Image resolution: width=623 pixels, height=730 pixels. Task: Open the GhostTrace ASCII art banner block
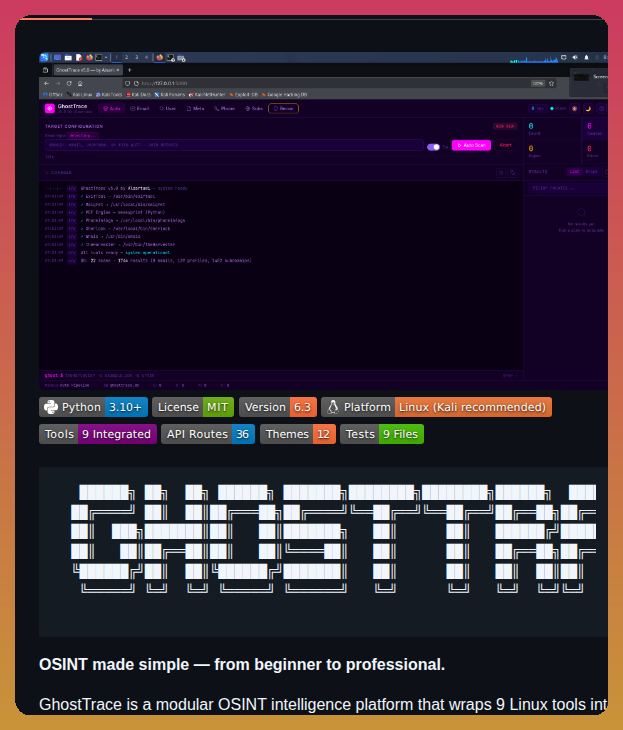[323, 552]
